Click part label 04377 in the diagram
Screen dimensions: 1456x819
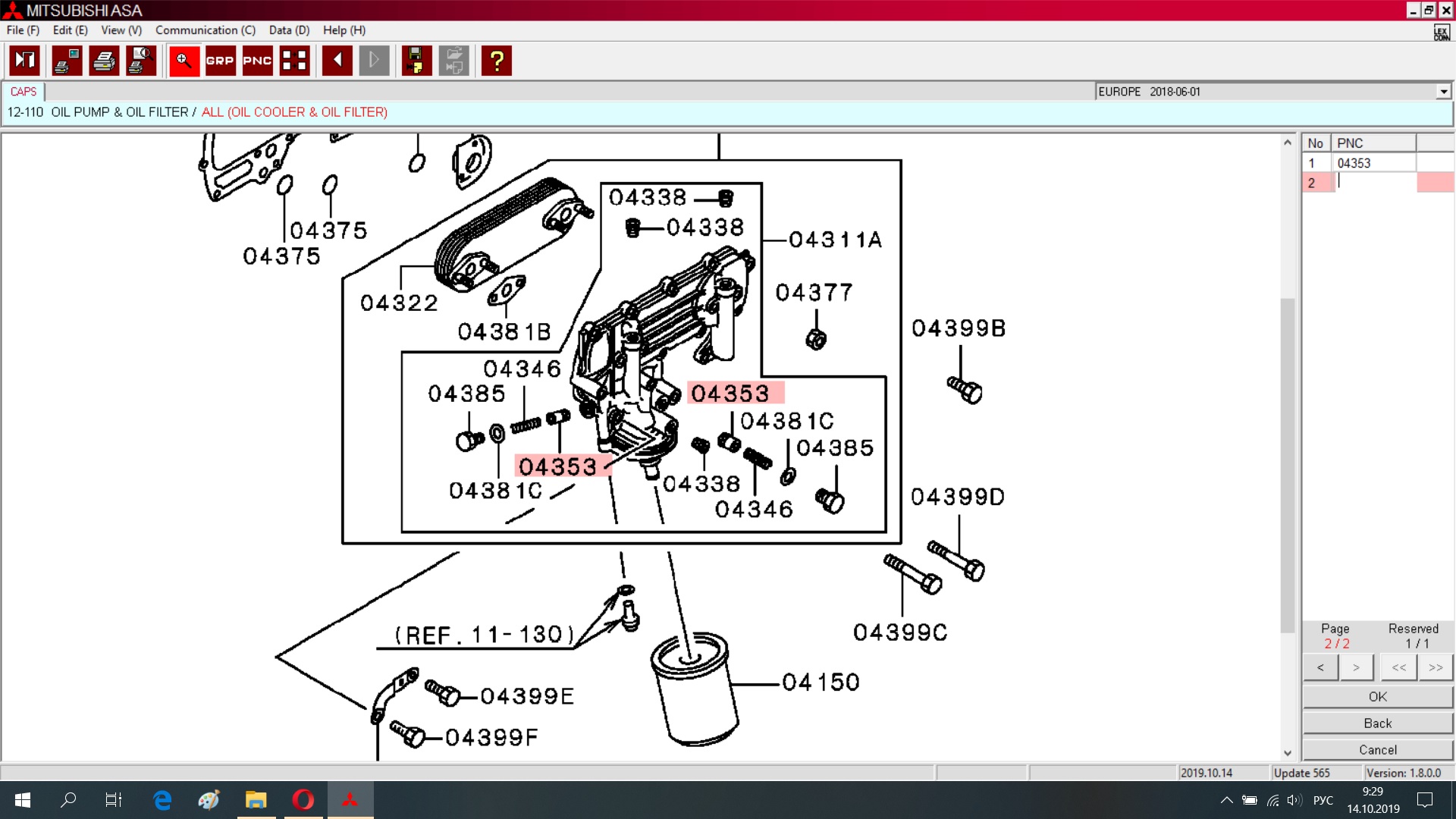point(814,293)
